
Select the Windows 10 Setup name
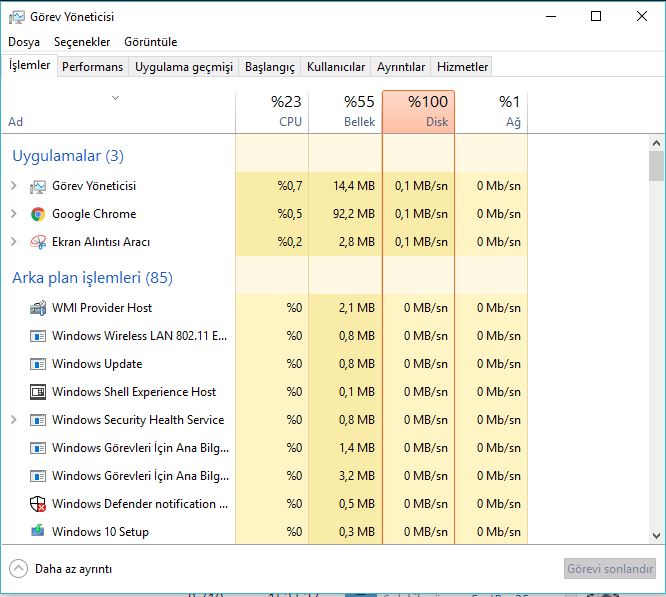(x=100, y=532)
